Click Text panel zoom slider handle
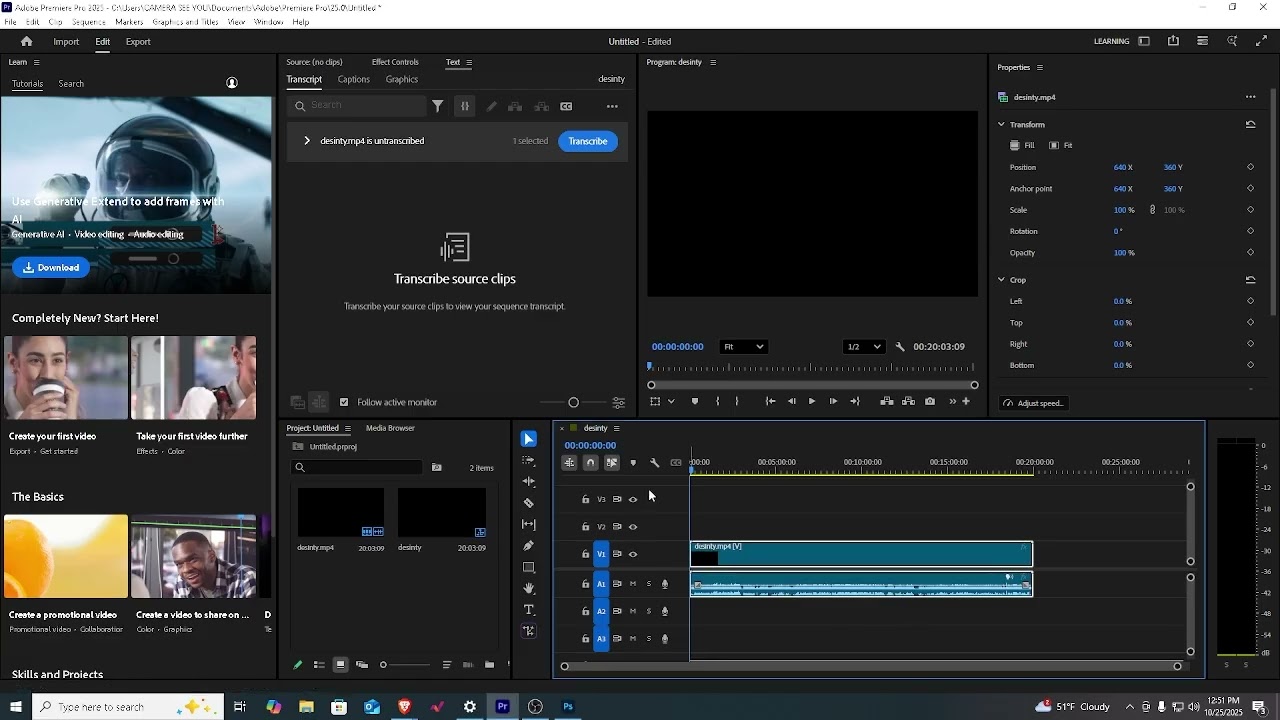This screenshot has height=720, width=1280. point(573,402)
